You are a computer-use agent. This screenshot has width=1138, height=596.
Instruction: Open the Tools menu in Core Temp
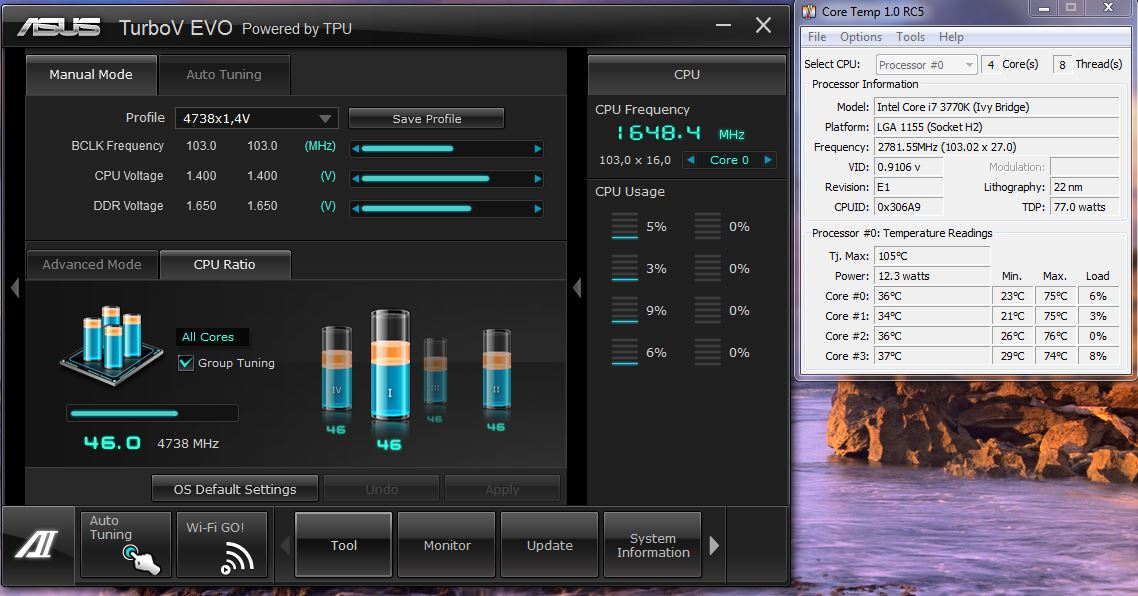pyautogui.click(x=910, y=37)
